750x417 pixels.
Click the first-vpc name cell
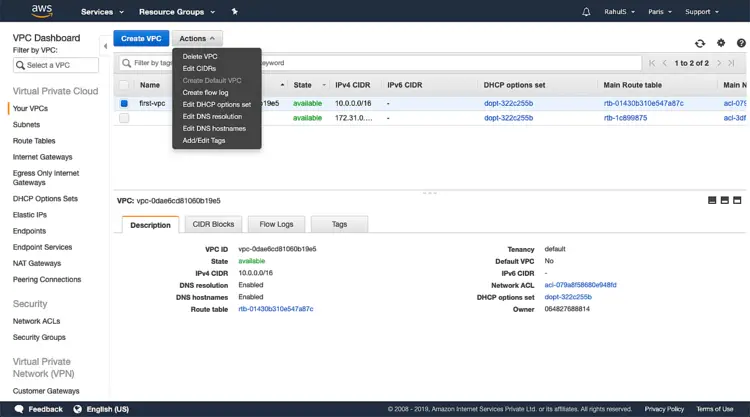[x=152, y=103]
